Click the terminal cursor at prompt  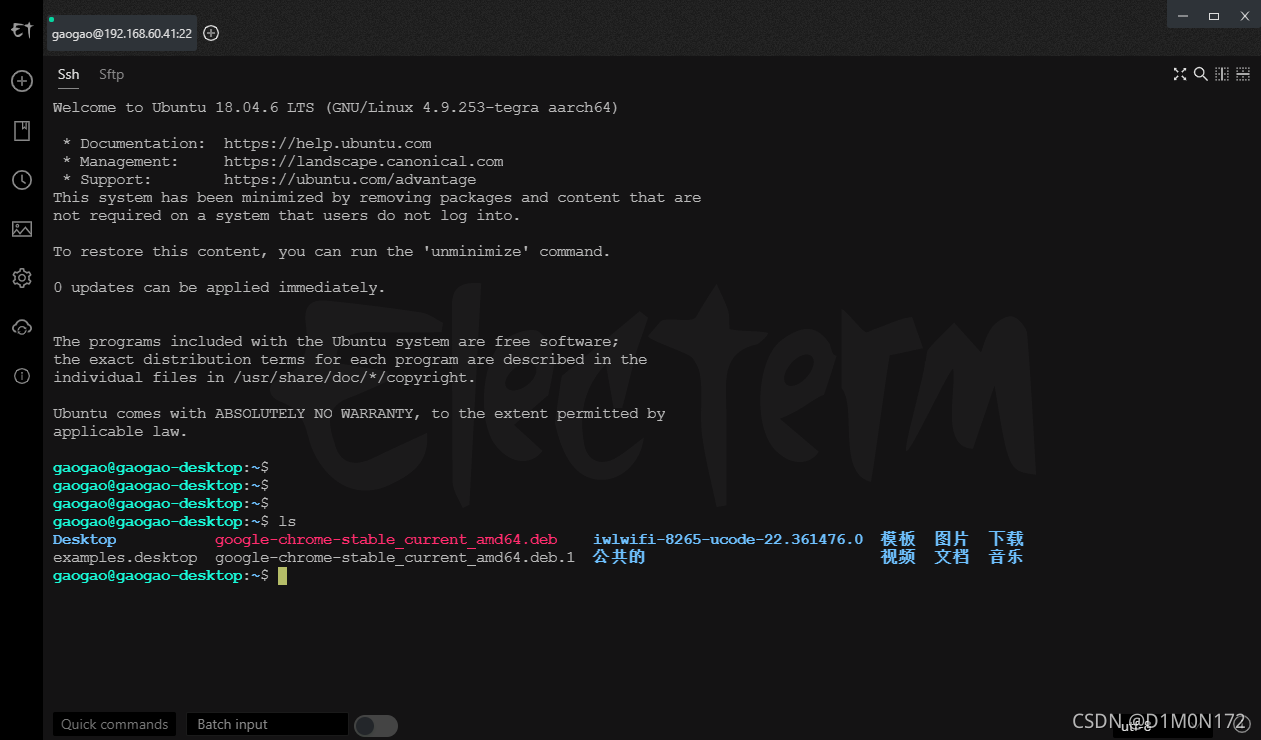(x=283, y=576)
